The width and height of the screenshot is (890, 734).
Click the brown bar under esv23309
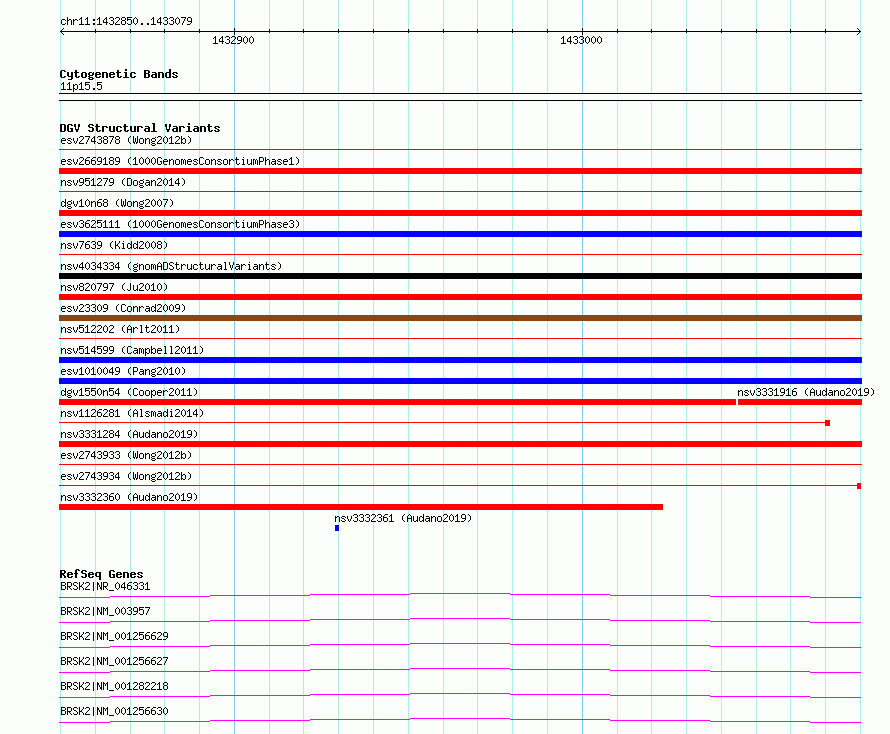pyautogui.click(x=460, y=318)
